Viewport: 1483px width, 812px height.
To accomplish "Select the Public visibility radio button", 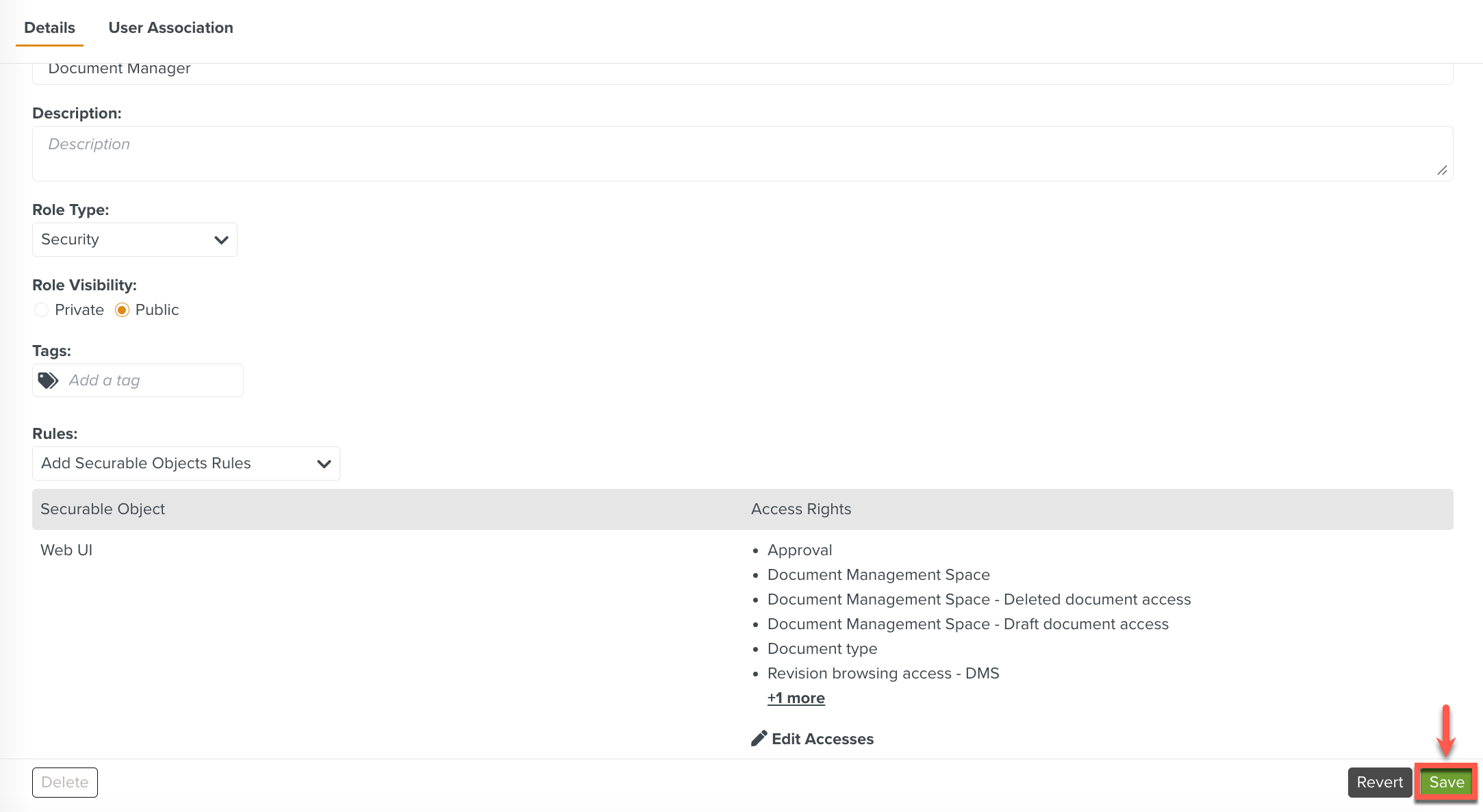I will click(122, 310).
